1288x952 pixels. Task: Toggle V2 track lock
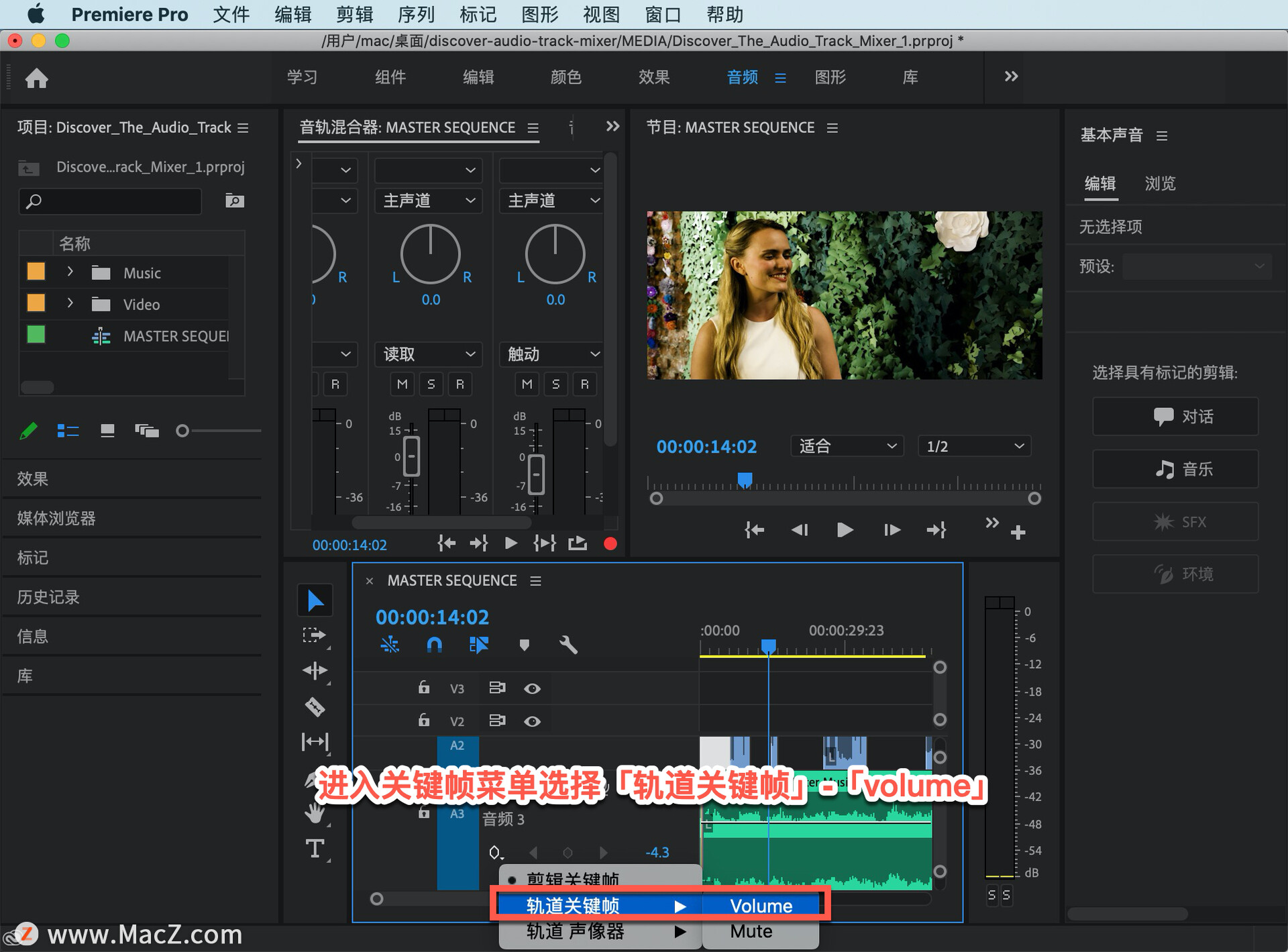click(x=424, y=721)
